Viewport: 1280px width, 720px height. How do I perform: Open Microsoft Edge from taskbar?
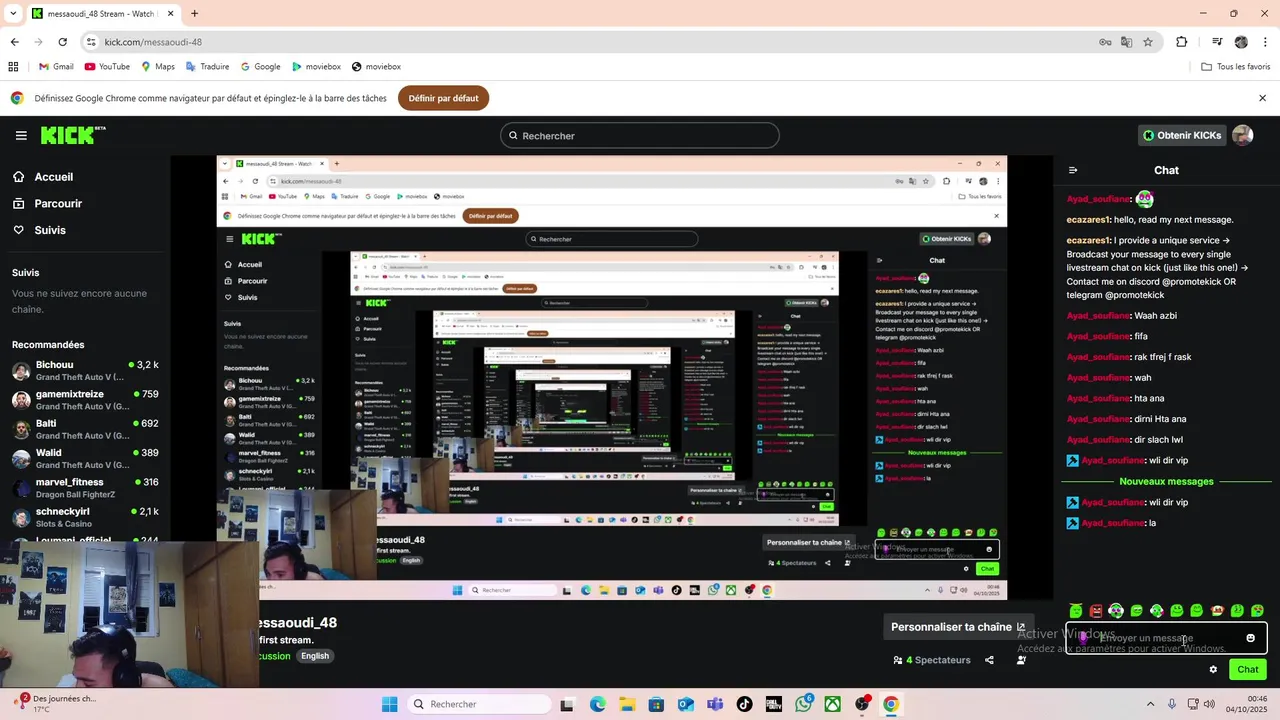[597, 704]
